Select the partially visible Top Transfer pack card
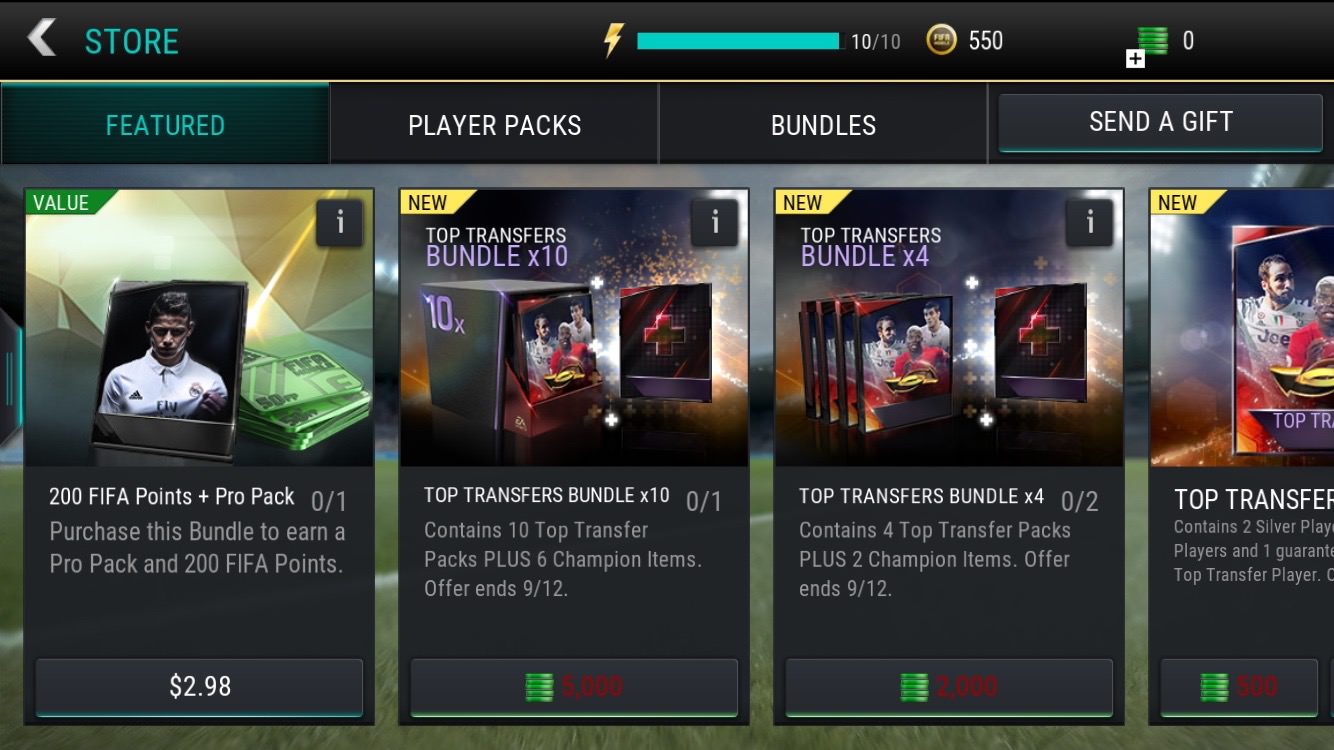1334x750 pixels. pyautogui.click(x=1242, y=455)
